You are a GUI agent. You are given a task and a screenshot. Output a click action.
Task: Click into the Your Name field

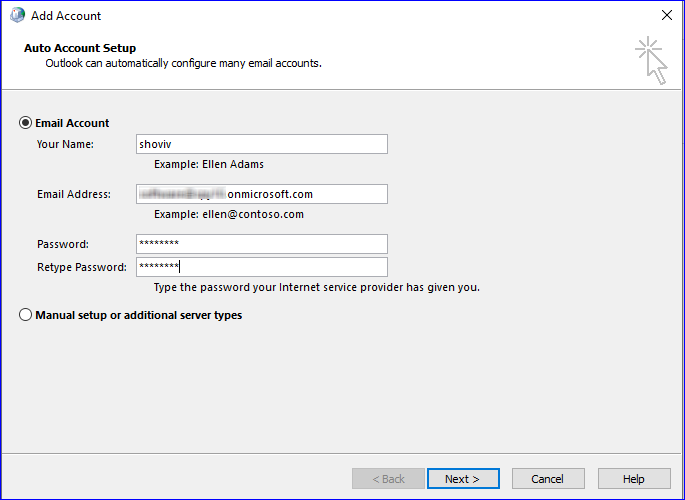(262, 144)
